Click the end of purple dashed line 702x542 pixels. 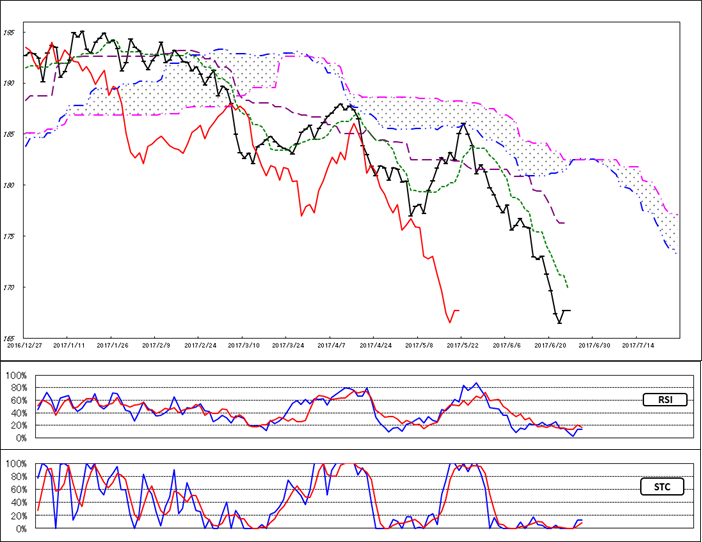click(x=565, y=223)
